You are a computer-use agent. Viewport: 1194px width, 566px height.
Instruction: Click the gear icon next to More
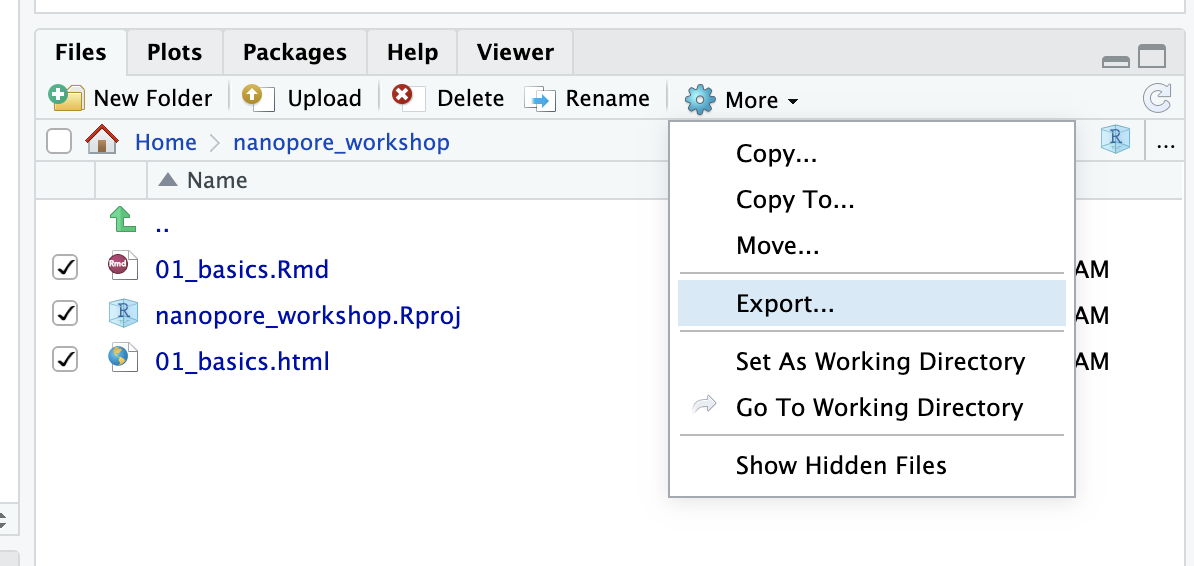(700, 100)
